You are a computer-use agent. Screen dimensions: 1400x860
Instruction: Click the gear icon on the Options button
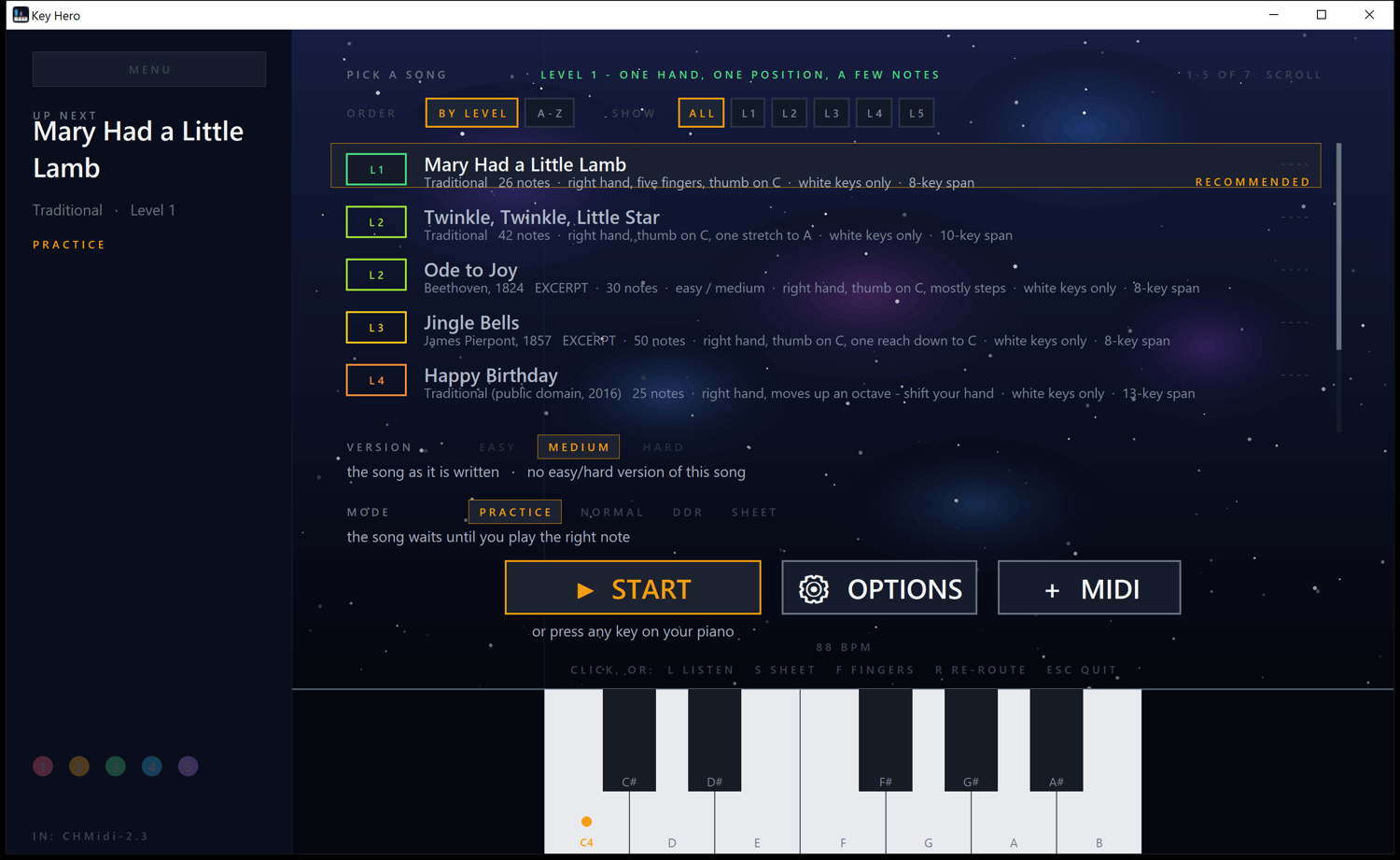tap(814, 589)
